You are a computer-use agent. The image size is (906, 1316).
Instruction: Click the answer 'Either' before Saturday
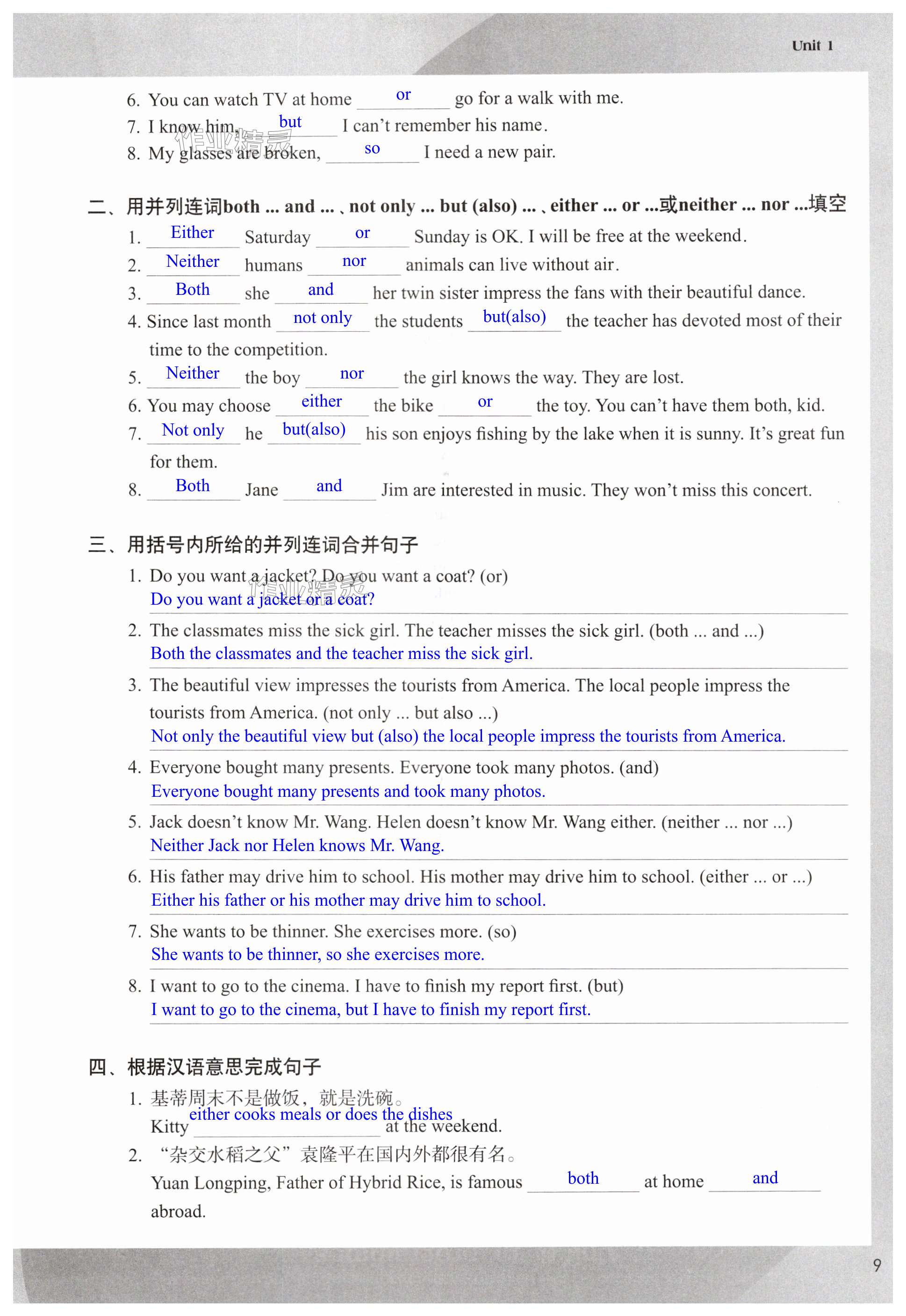pyautogui.click(x=193, y=232)
